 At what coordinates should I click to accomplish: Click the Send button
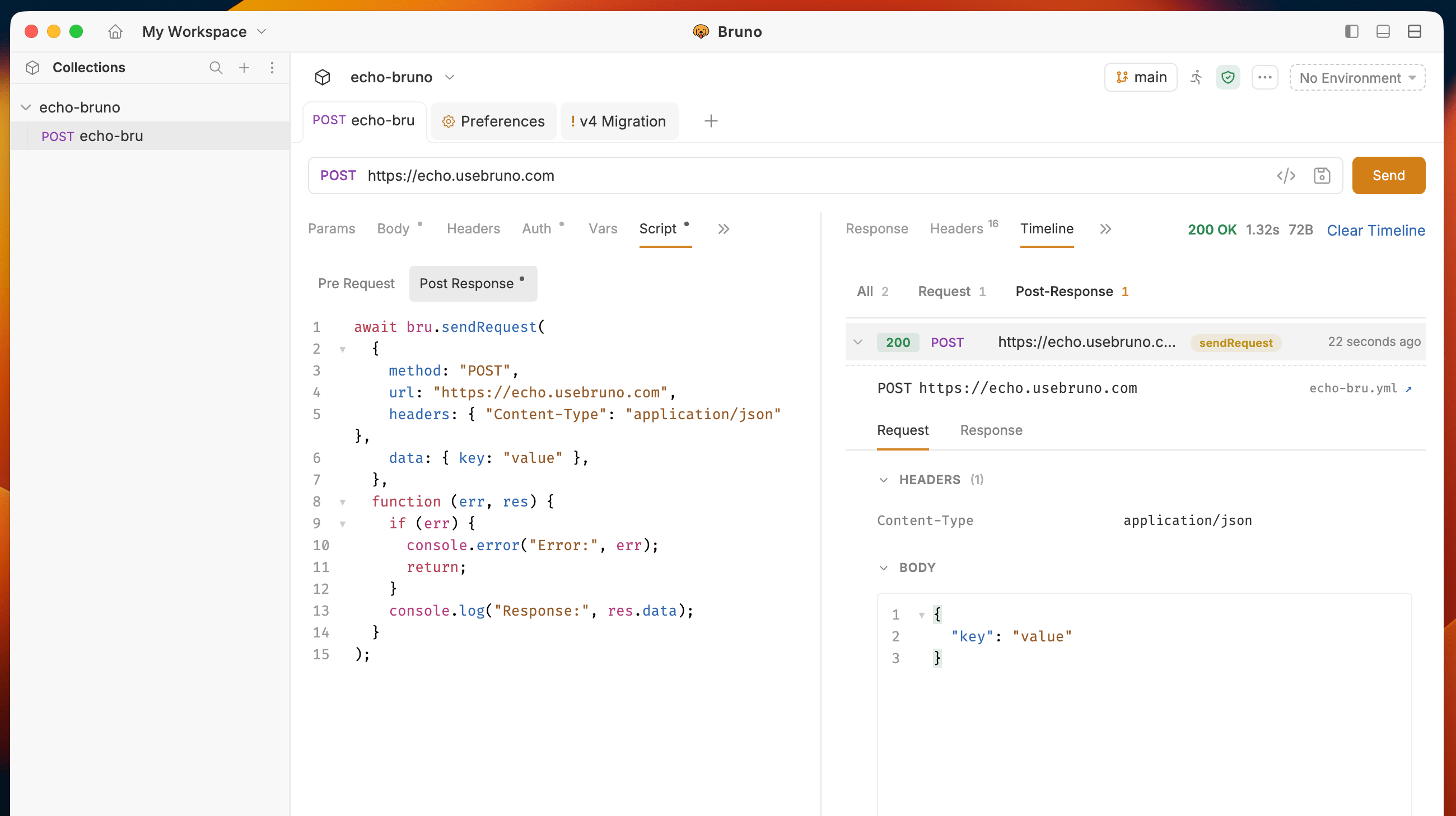point(1388,176)
